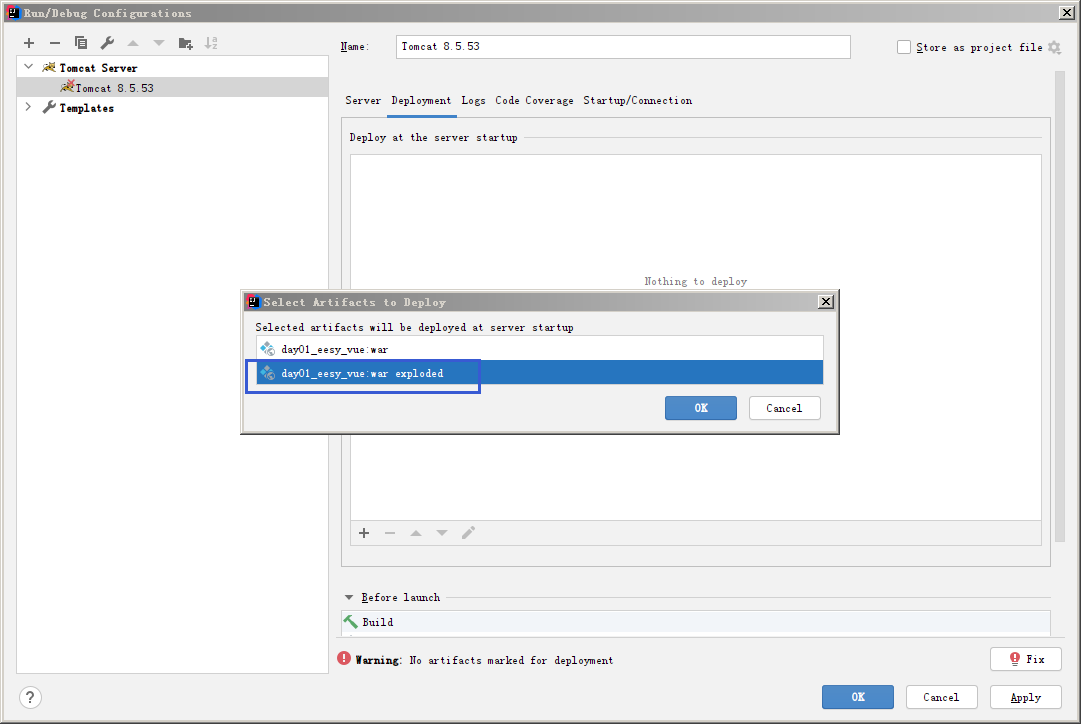Create new folder icon in left toolbar
The height and width of the screenshot is (724, 1081).
point(185,43)
